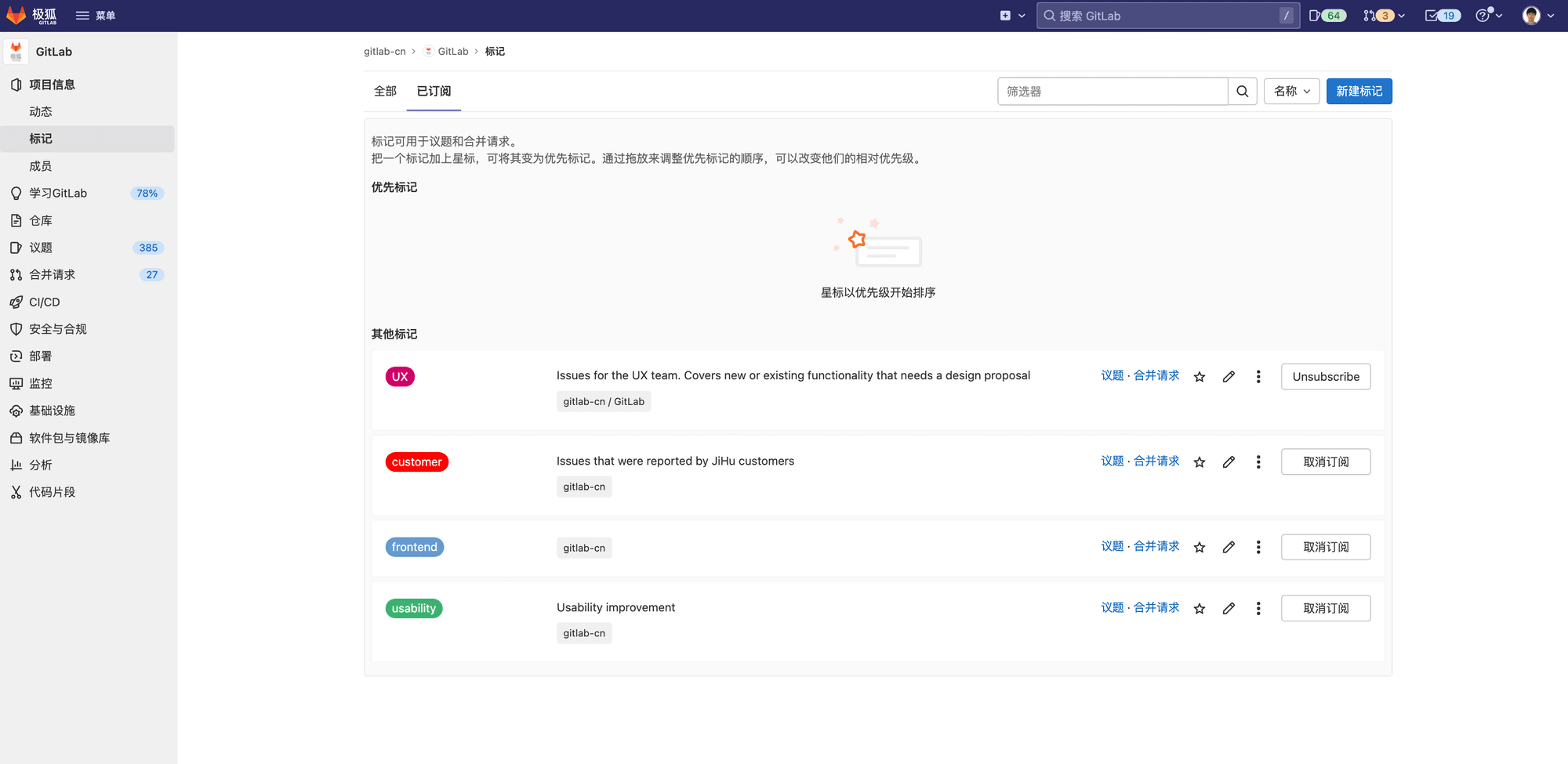Viewport: 1568px width, 764px height.
Task: Open more actions for customer label
Action: [1258, 462]
